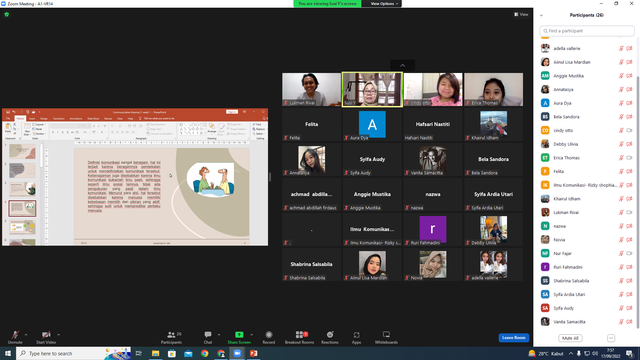Select Ruri Fahmadini's purple avatar tile
The image size is (640, 360).
[433, 229]
